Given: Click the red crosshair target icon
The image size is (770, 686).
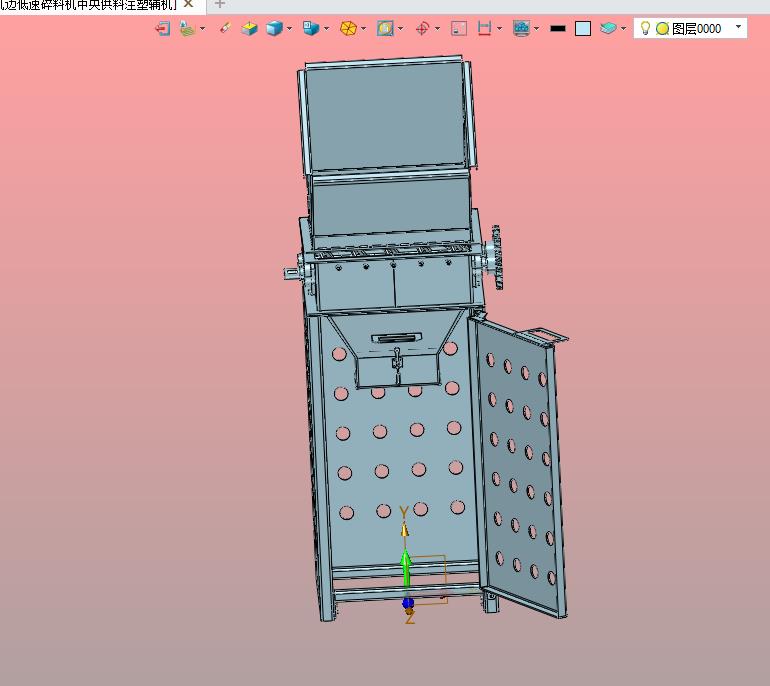Looking at the screenshot, I should 422,28.
